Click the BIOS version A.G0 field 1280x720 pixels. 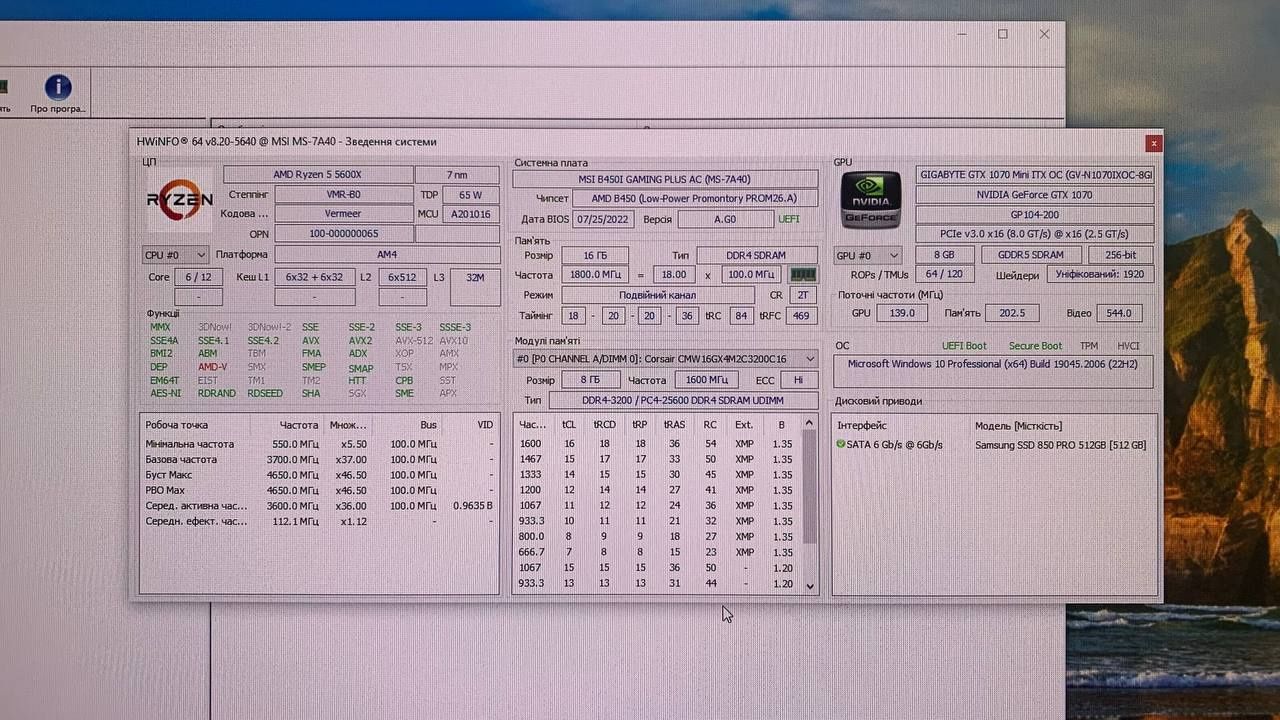click(x=724, y=219)
